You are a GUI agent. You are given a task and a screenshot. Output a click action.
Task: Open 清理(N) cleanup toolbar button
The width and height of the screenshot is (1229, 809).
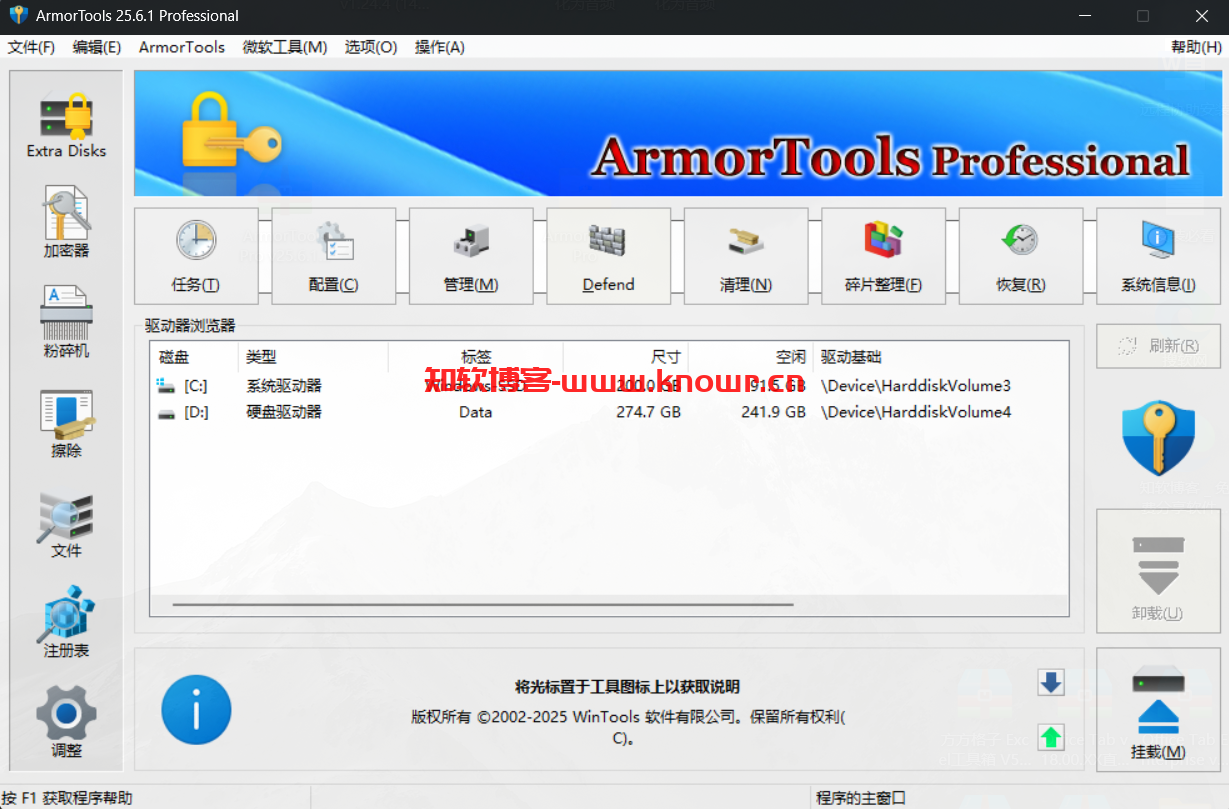point(746,256)
